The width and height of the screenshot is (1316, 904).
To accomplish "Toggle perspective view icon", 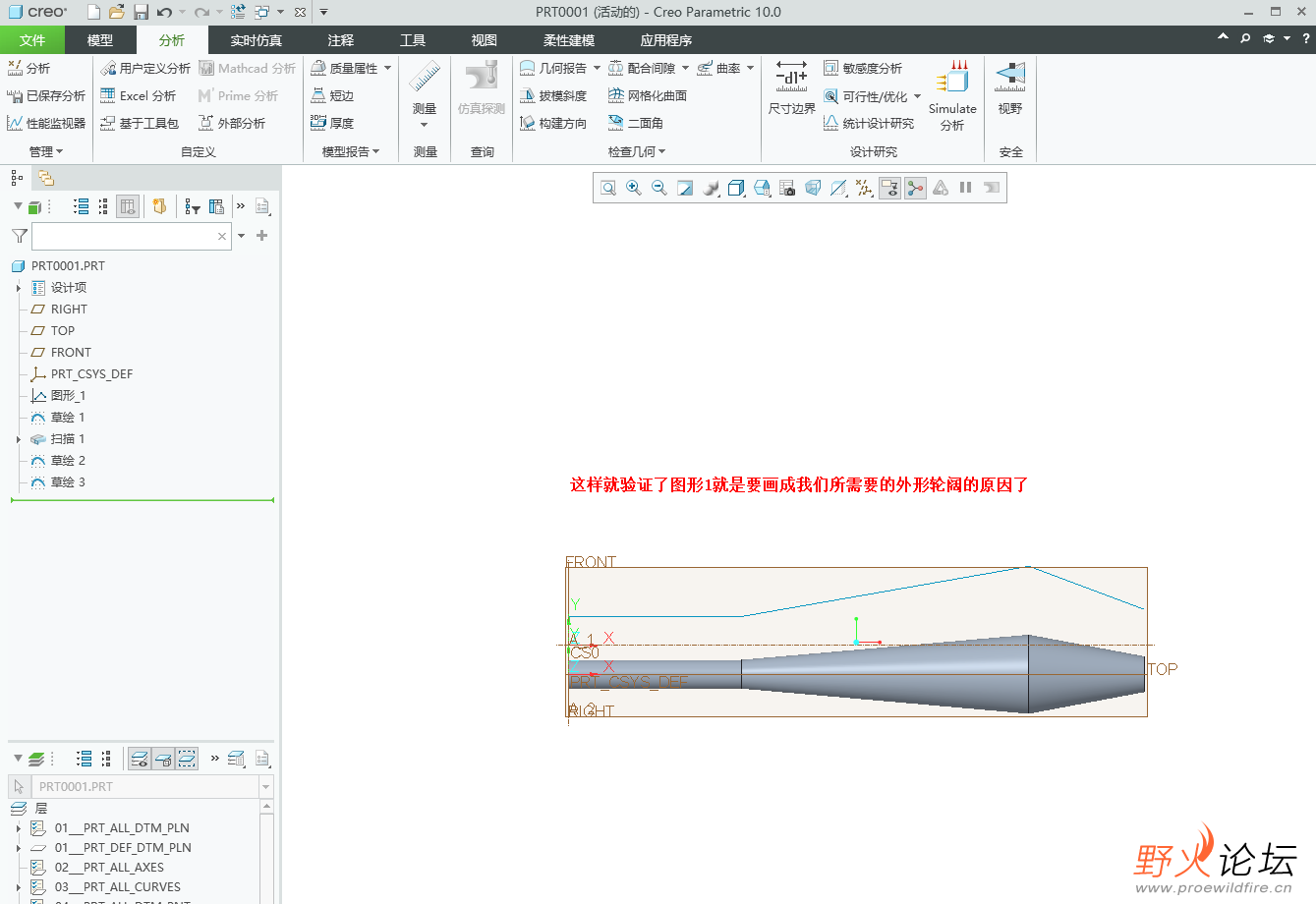I will click(x=813, y=188).
